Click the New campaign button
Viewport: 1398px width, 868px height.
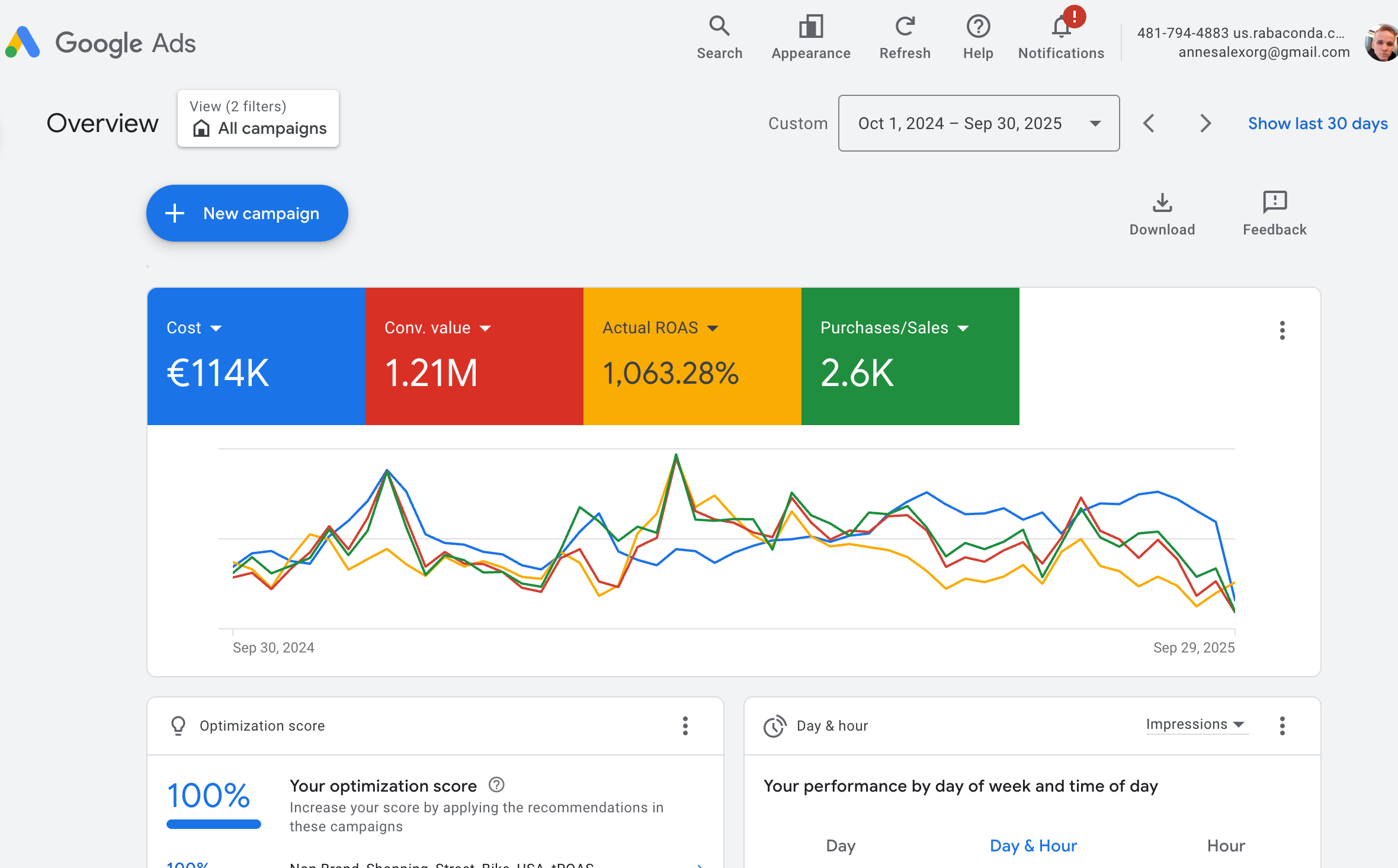(x=247, y=213)
